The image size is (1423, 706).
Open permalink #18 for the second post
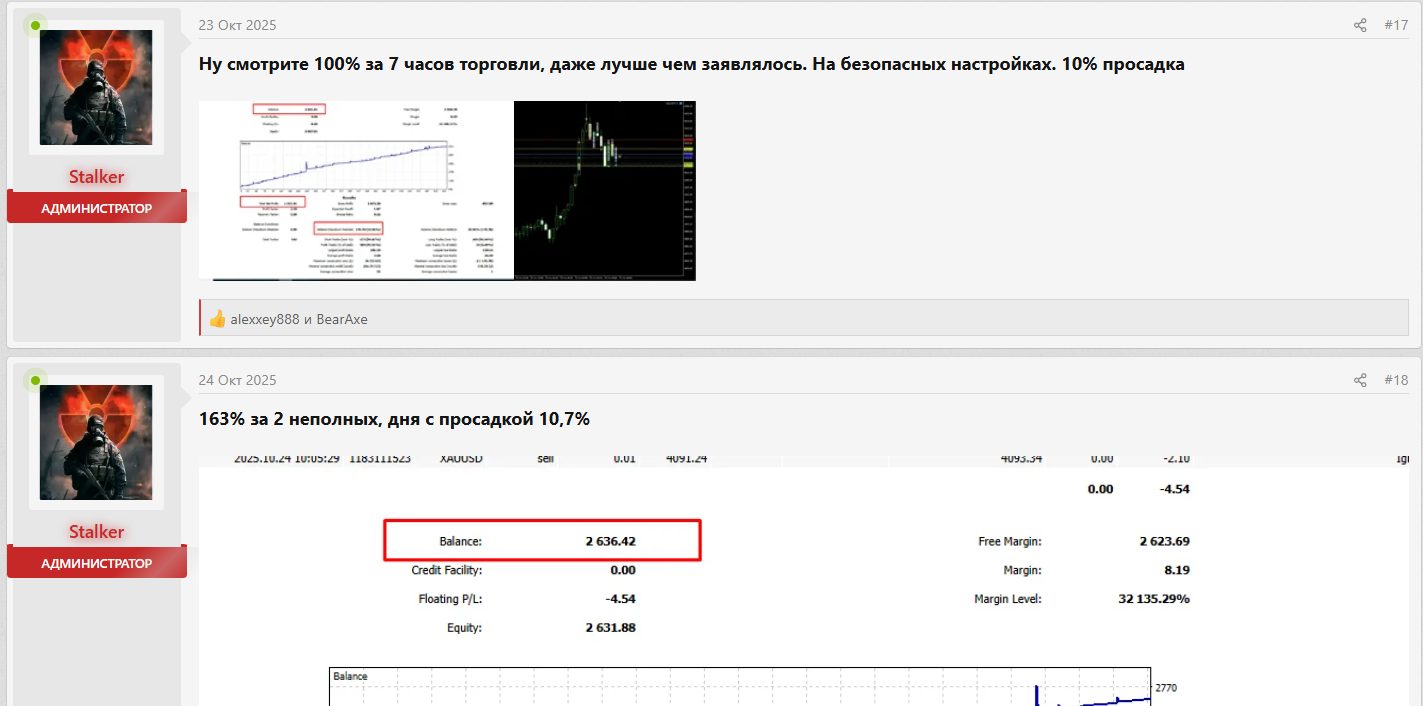pos(1396,380)
